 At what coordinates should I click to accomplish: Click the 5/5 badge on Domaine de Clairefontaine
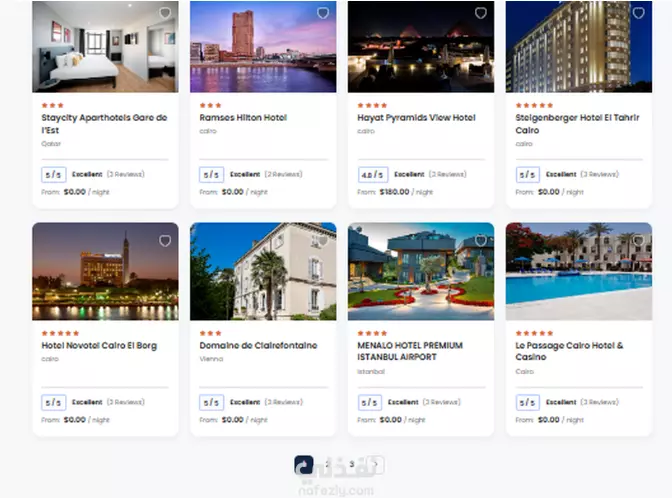(211, 402)
